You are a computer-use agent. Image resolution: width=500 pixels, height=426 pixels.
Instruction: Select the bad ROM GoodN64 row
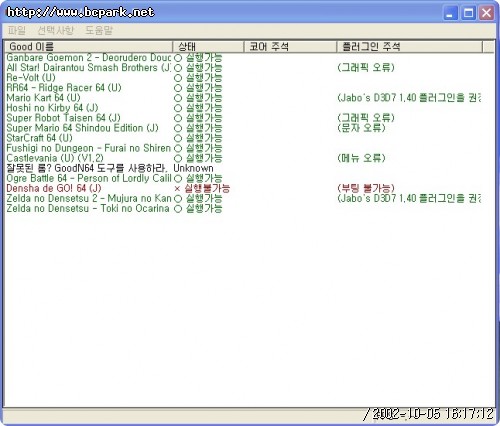point(87,168)
